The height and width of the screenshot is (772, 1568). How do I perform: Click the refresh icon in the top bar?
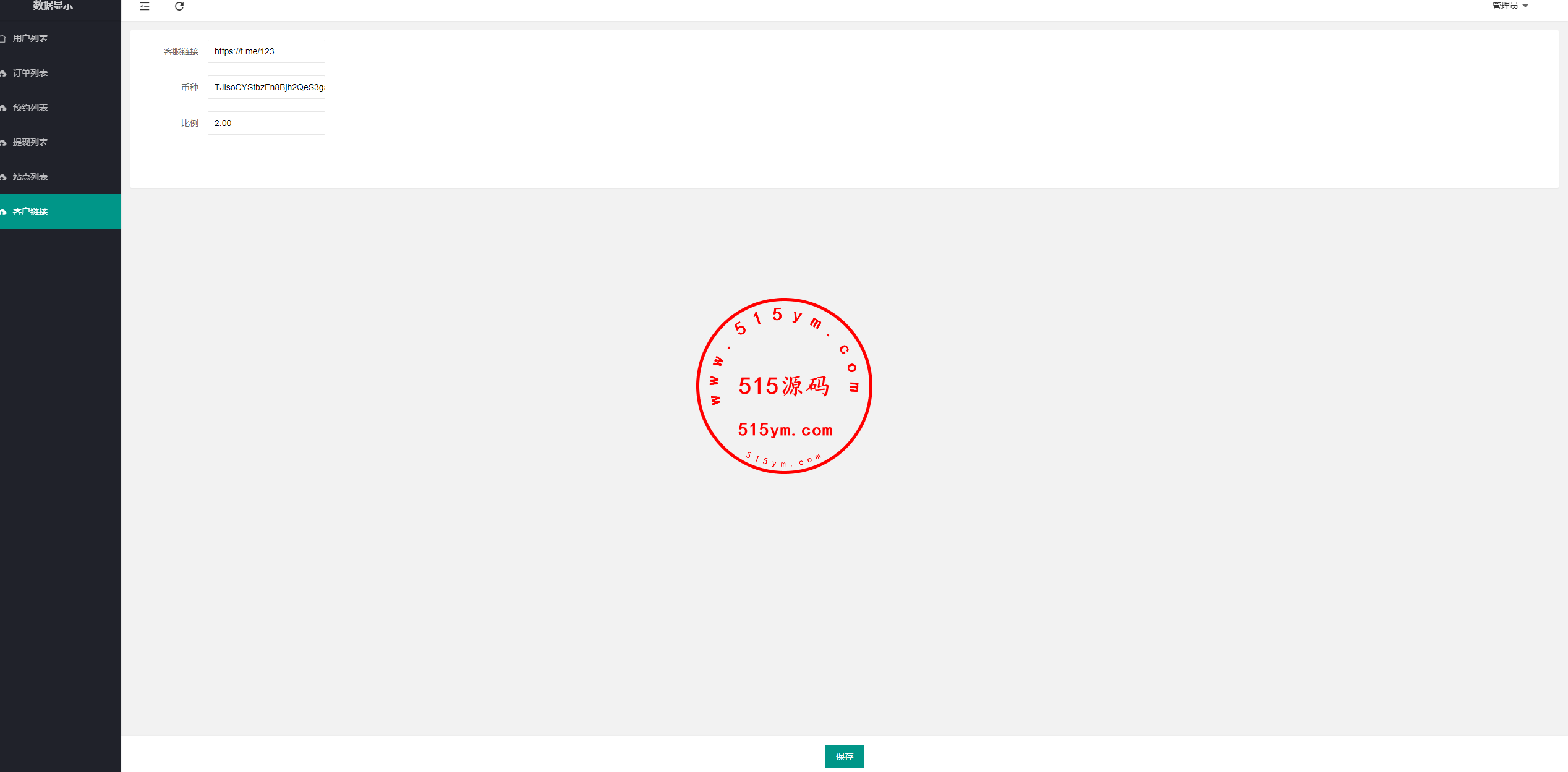click(x=179, y=6)
